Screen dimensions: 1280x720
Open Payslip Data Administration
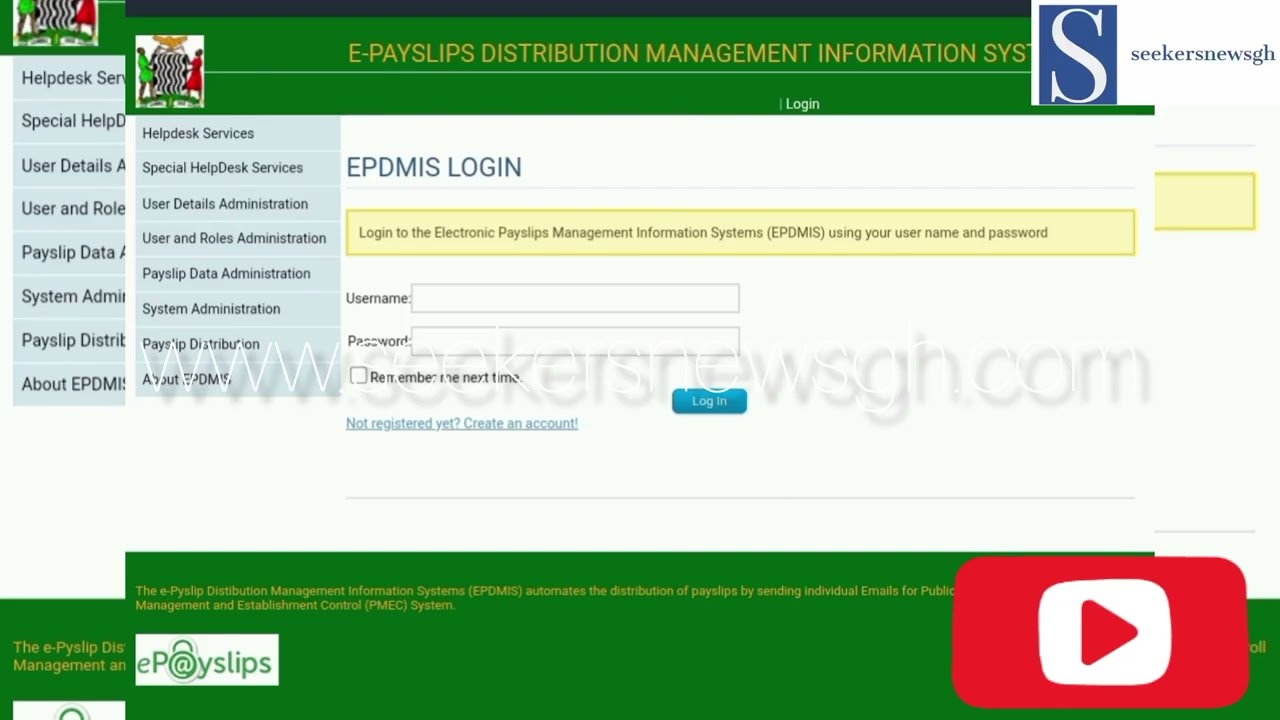pos(226,273)
